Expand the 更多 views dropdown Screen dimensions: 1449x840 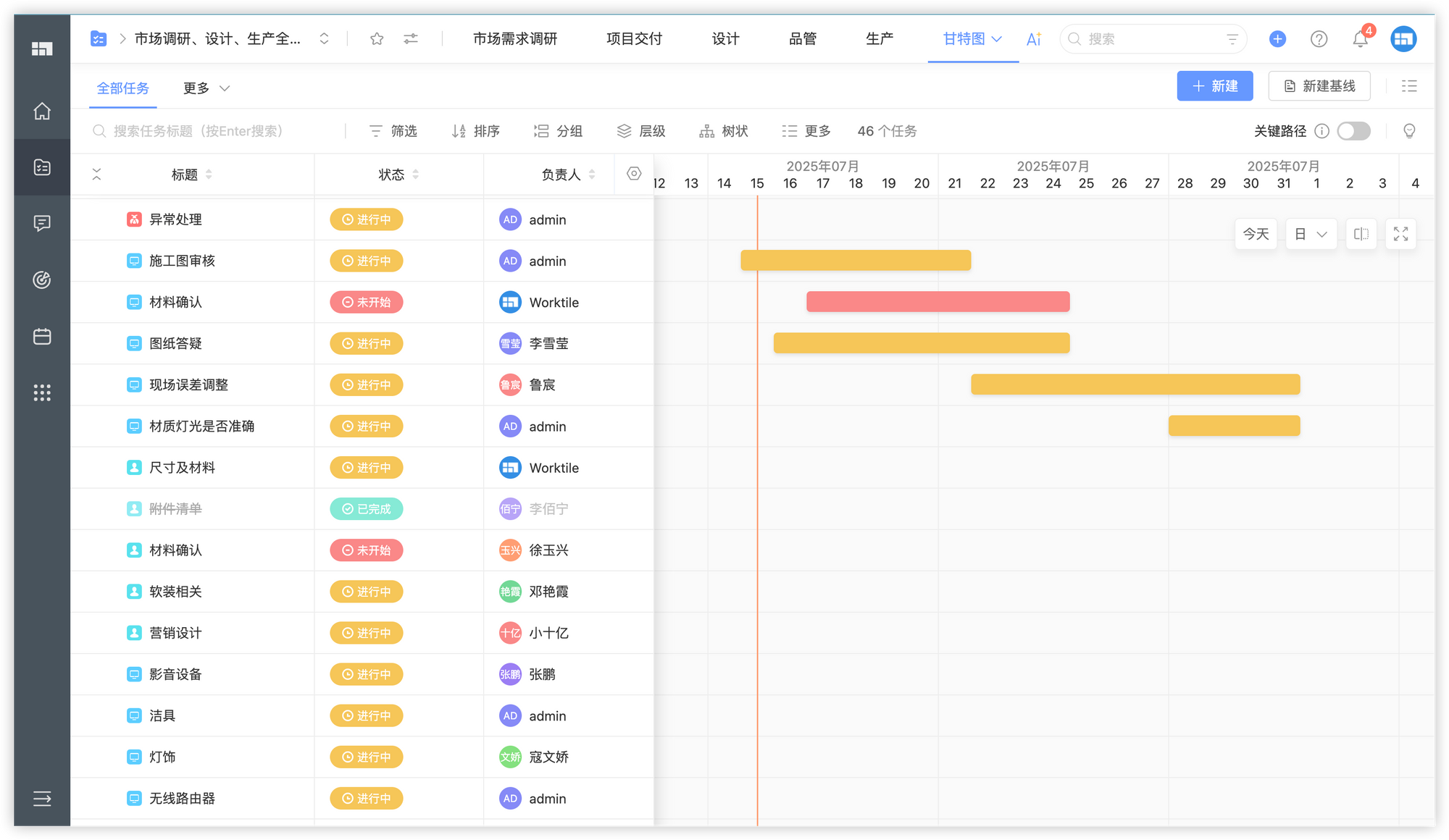206,88
